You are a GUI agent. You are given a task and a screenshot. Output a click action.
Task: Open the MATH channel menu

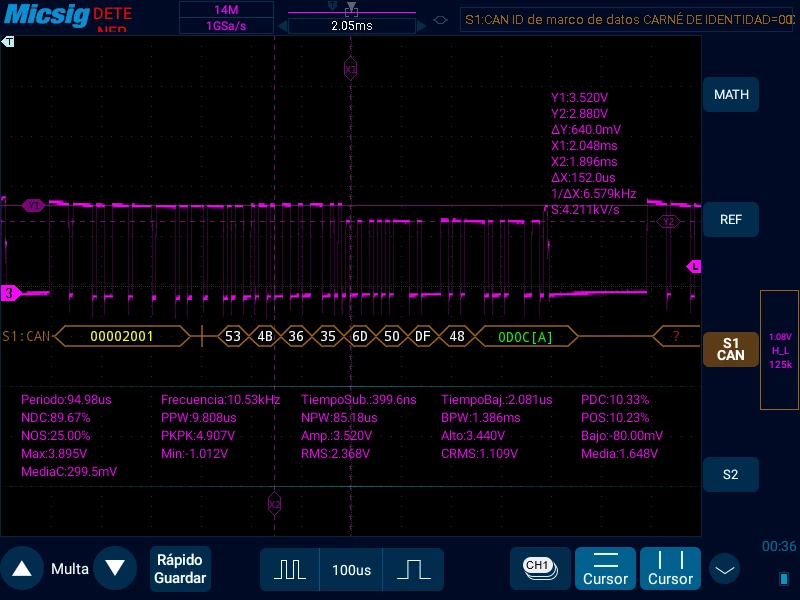731,94
